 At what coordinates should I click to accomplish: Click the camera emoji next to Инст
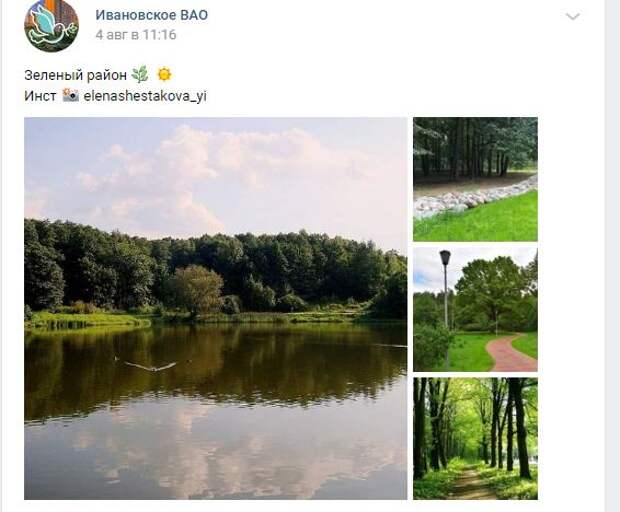point(70,95)
